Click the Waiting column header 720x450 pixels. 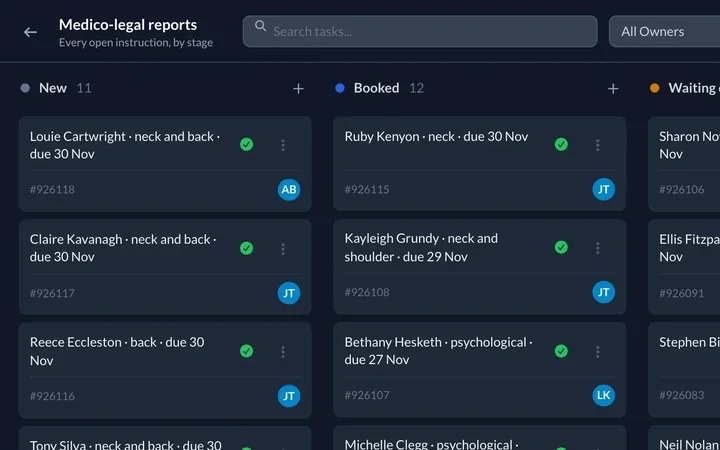(694, 88)
